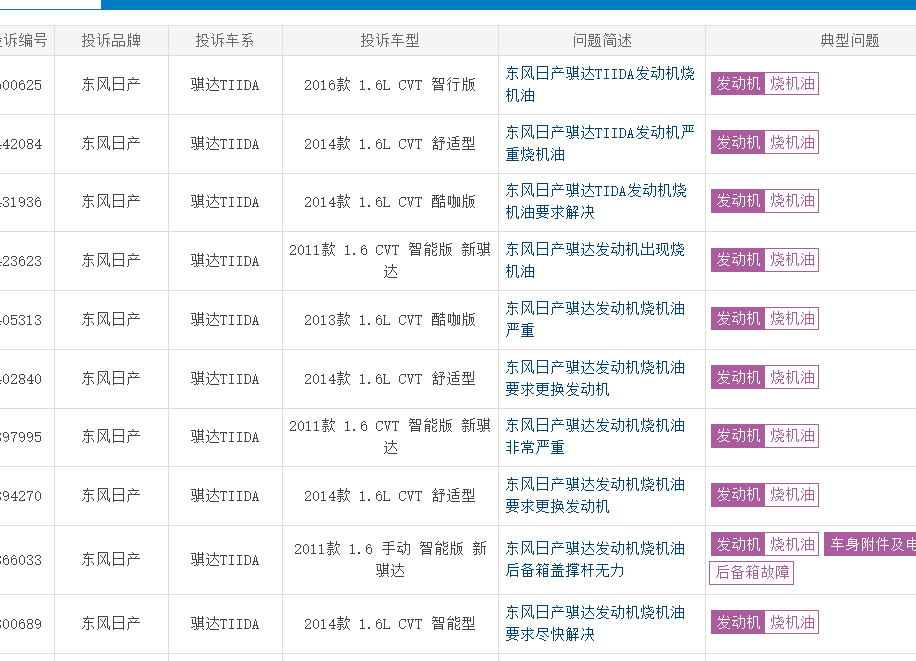This screenshot has height=661, width=916.
Task: Open complaint link 东风日产骐达发动机烧机油要求尽快解决
Action: (x=595, y=623)
